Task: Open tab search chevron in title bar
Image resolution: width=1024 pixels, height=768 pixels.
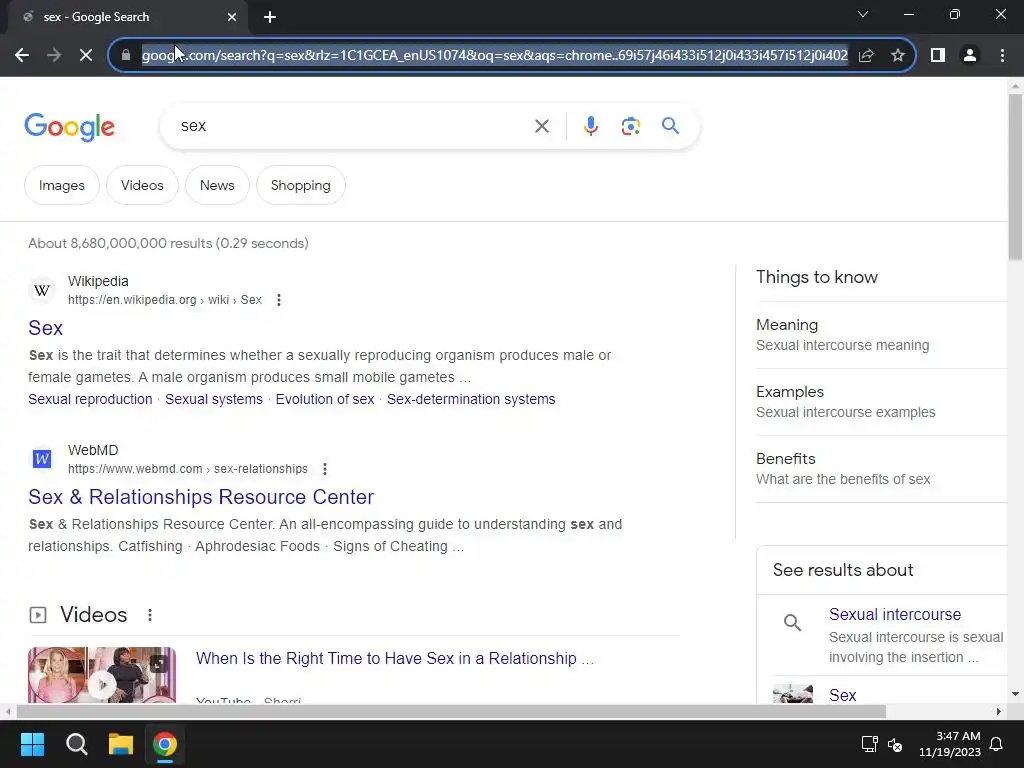Action: 863,14
